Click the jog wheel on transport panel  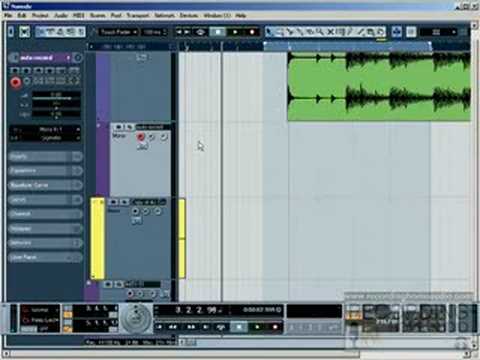pos(136,318)
